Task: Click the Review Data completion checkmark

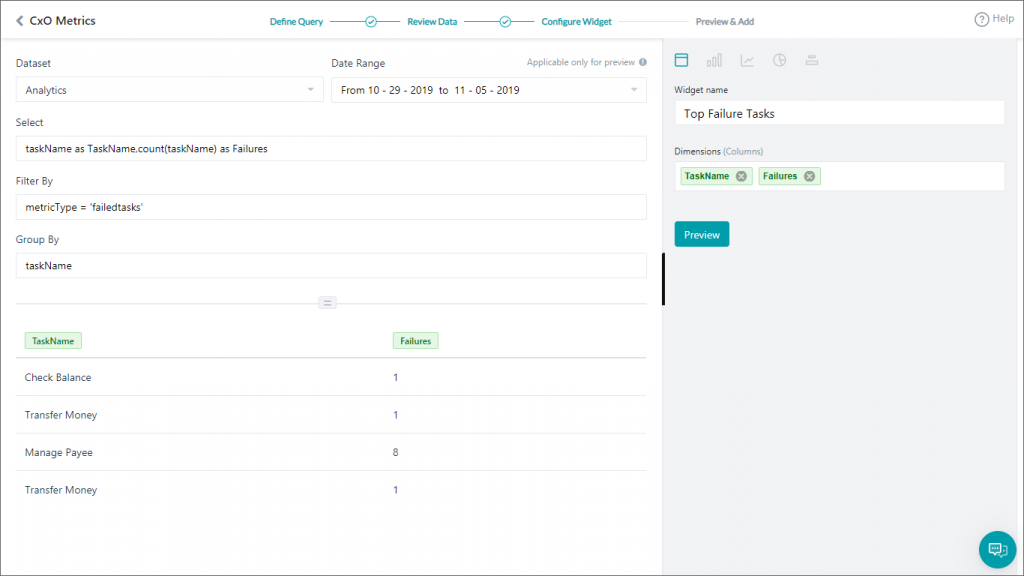Action: 505,20
